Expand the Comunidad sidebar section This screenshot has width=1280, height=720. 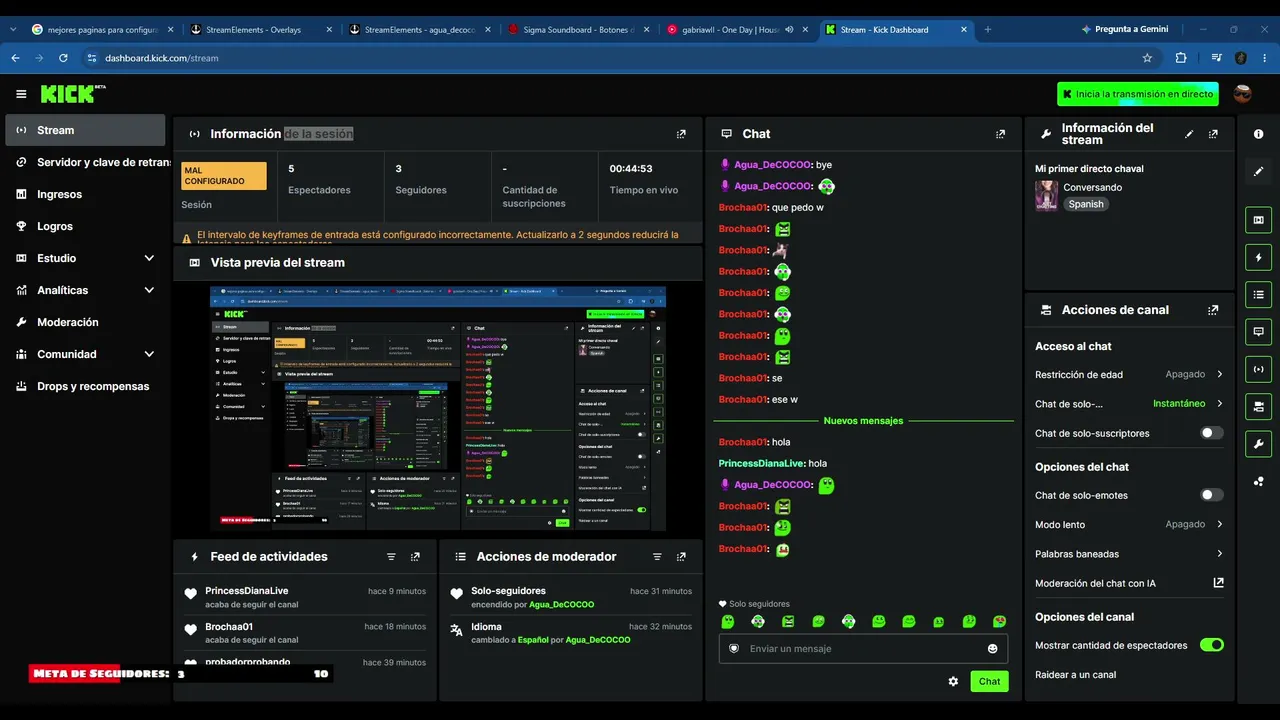[x=149, y=354]
